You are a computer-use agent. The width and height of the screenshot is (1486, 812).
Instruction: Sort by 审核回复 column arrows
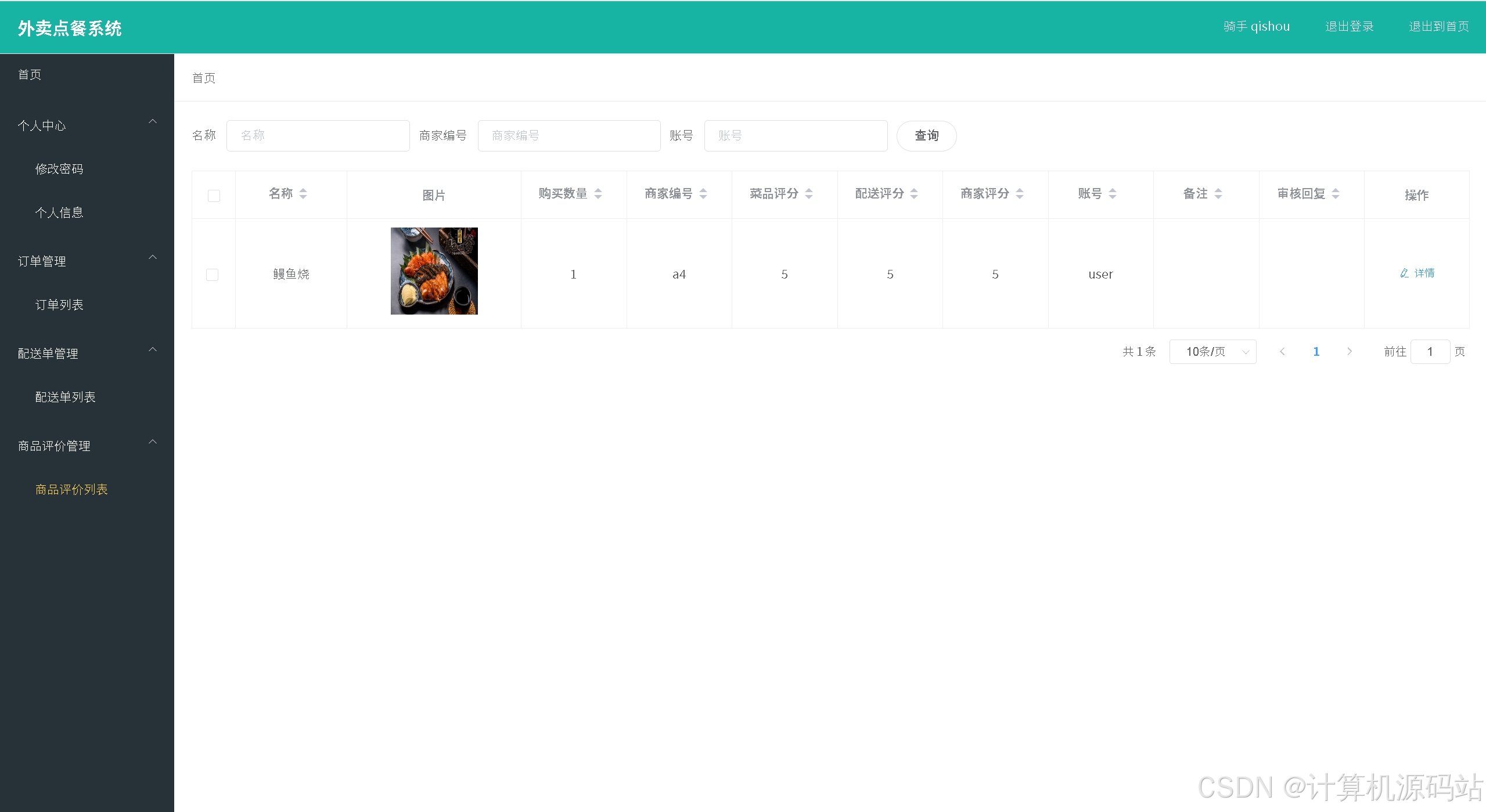[1336, 194]
